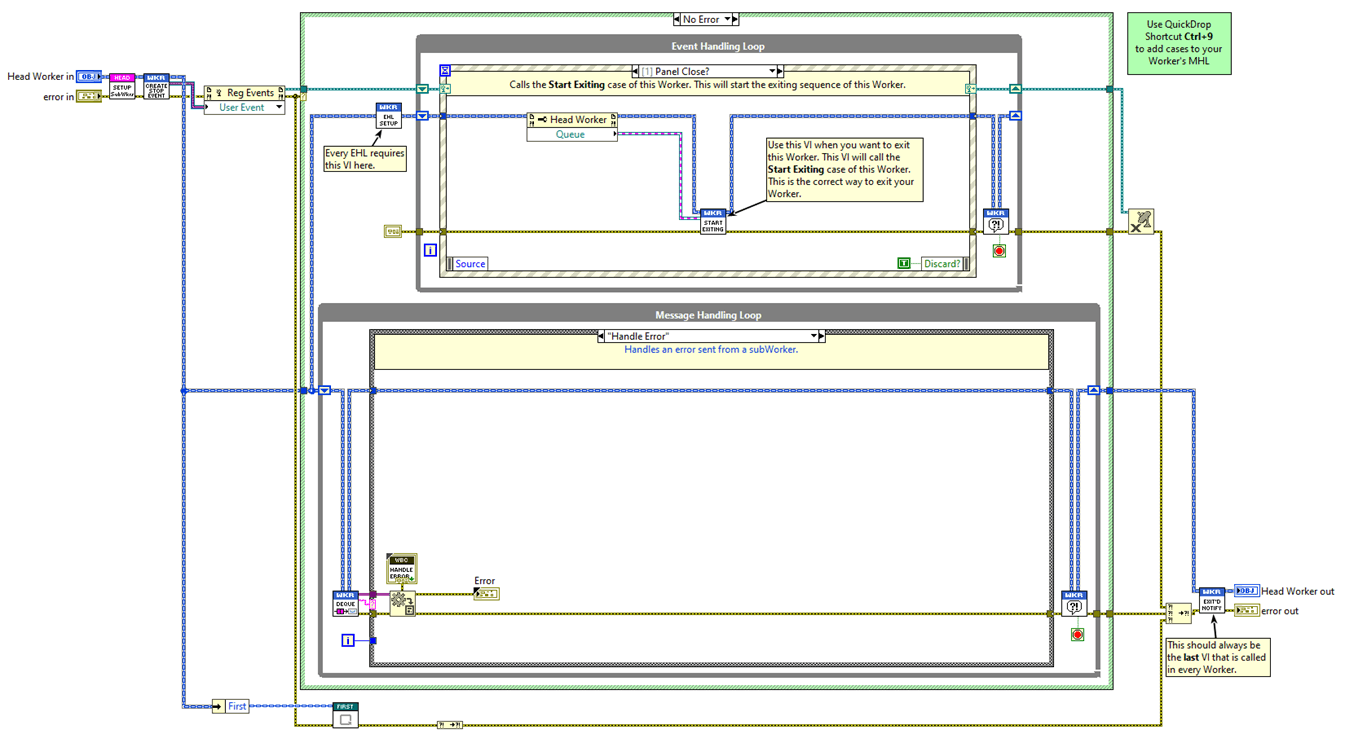Select the right shift register of Message Handling Loop

click(x=1094, y=391)
